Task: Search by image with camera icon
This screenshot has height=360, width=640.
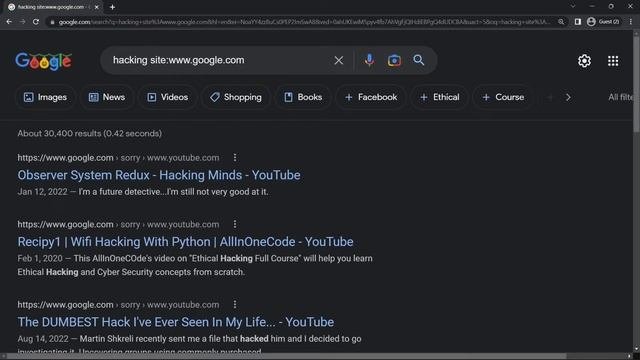Action: (394, 60)
